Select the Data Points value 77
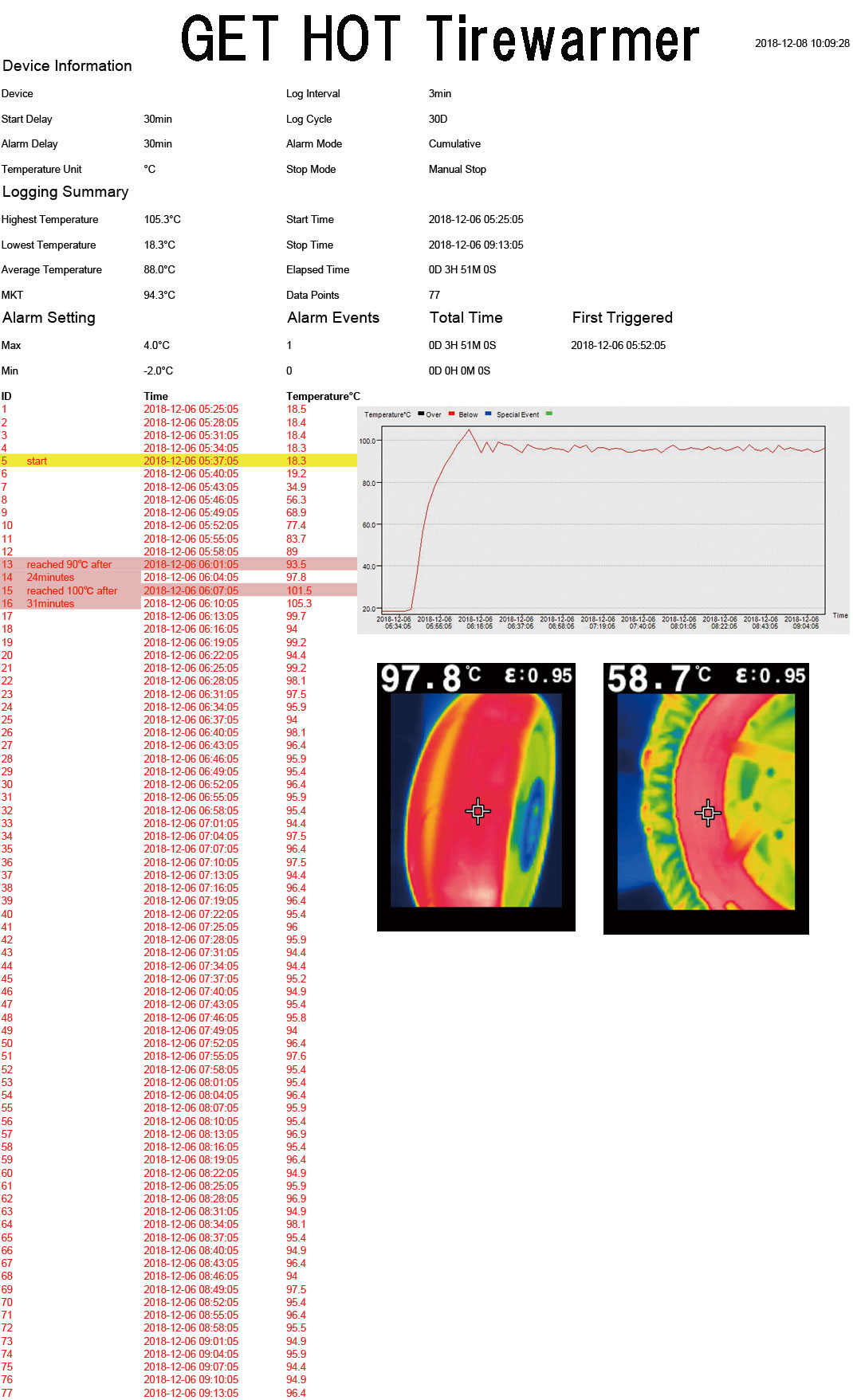The width and height of the screenshot is (853, 1400). click(x=434, y=296)
